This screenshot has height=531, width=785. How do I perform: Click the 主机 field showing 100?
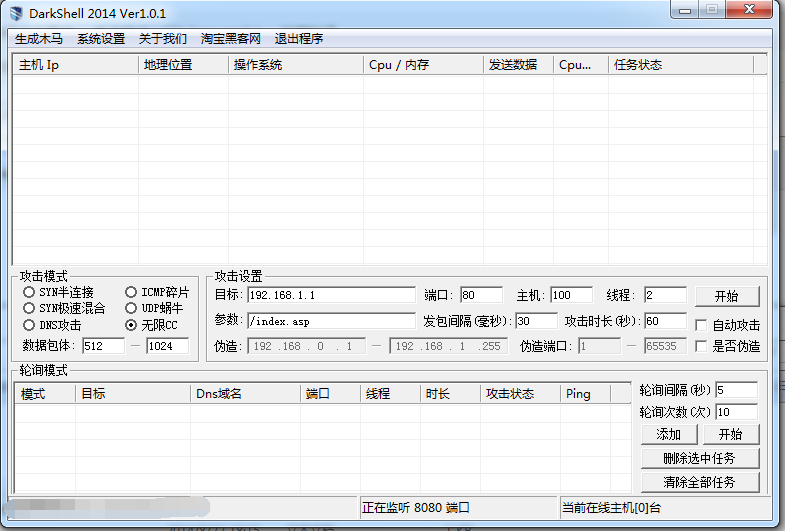click(x=571, y=295)
